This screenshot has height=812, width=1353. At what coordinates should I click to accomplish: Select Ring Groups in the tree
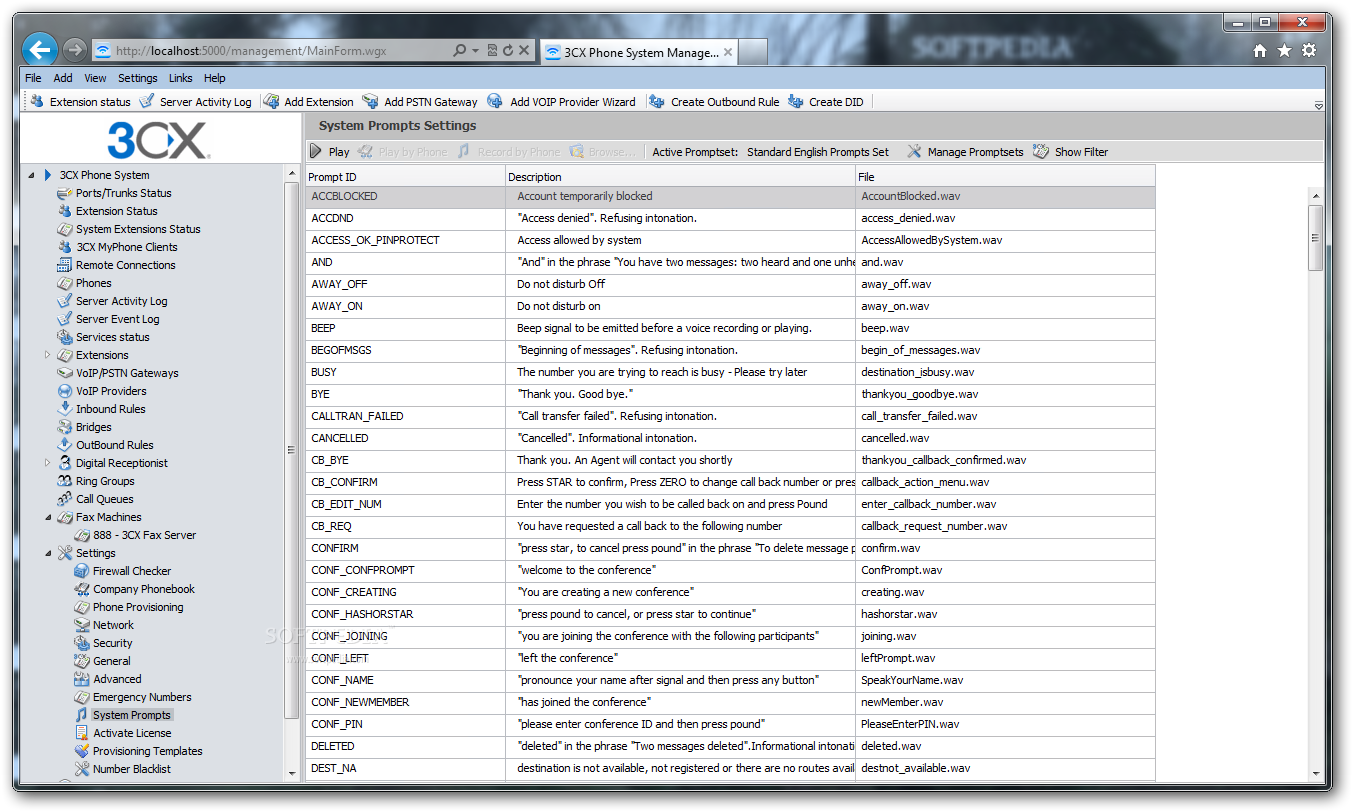coord(104,481)
